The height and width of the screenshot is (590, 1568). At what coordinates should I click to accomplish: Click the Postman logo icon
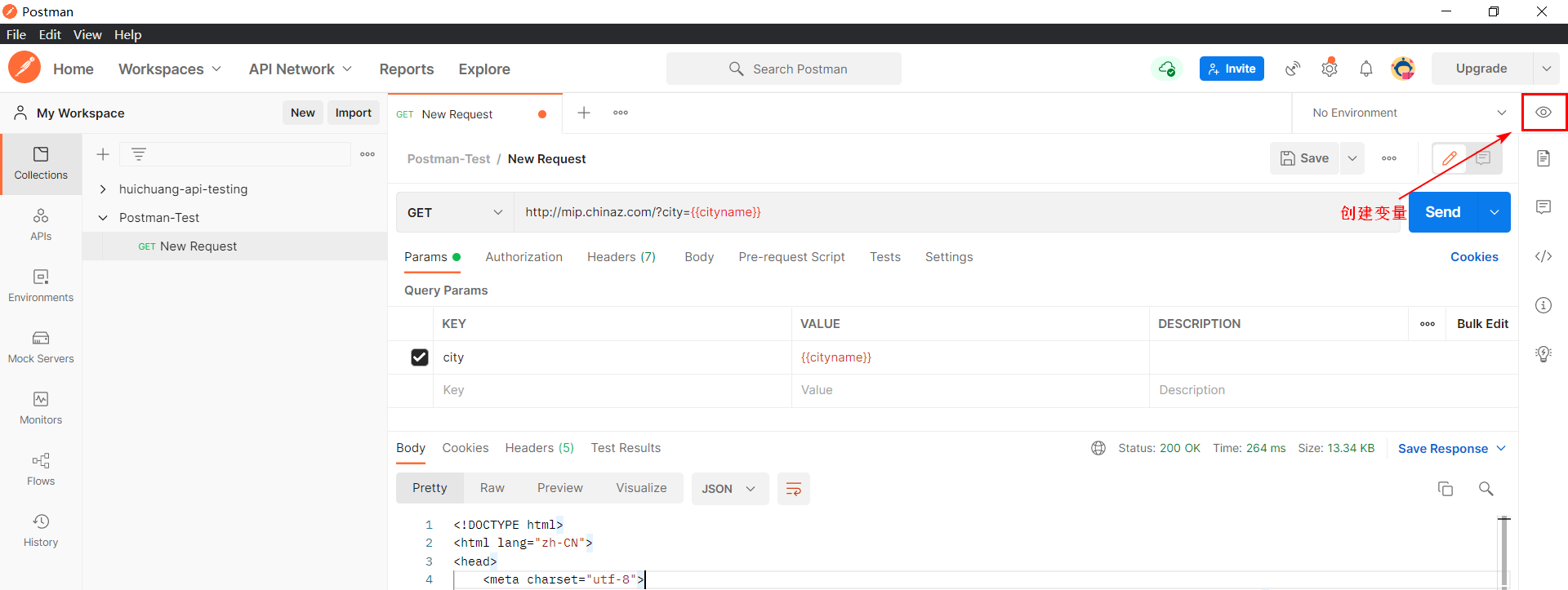click(x=24, y=68)
